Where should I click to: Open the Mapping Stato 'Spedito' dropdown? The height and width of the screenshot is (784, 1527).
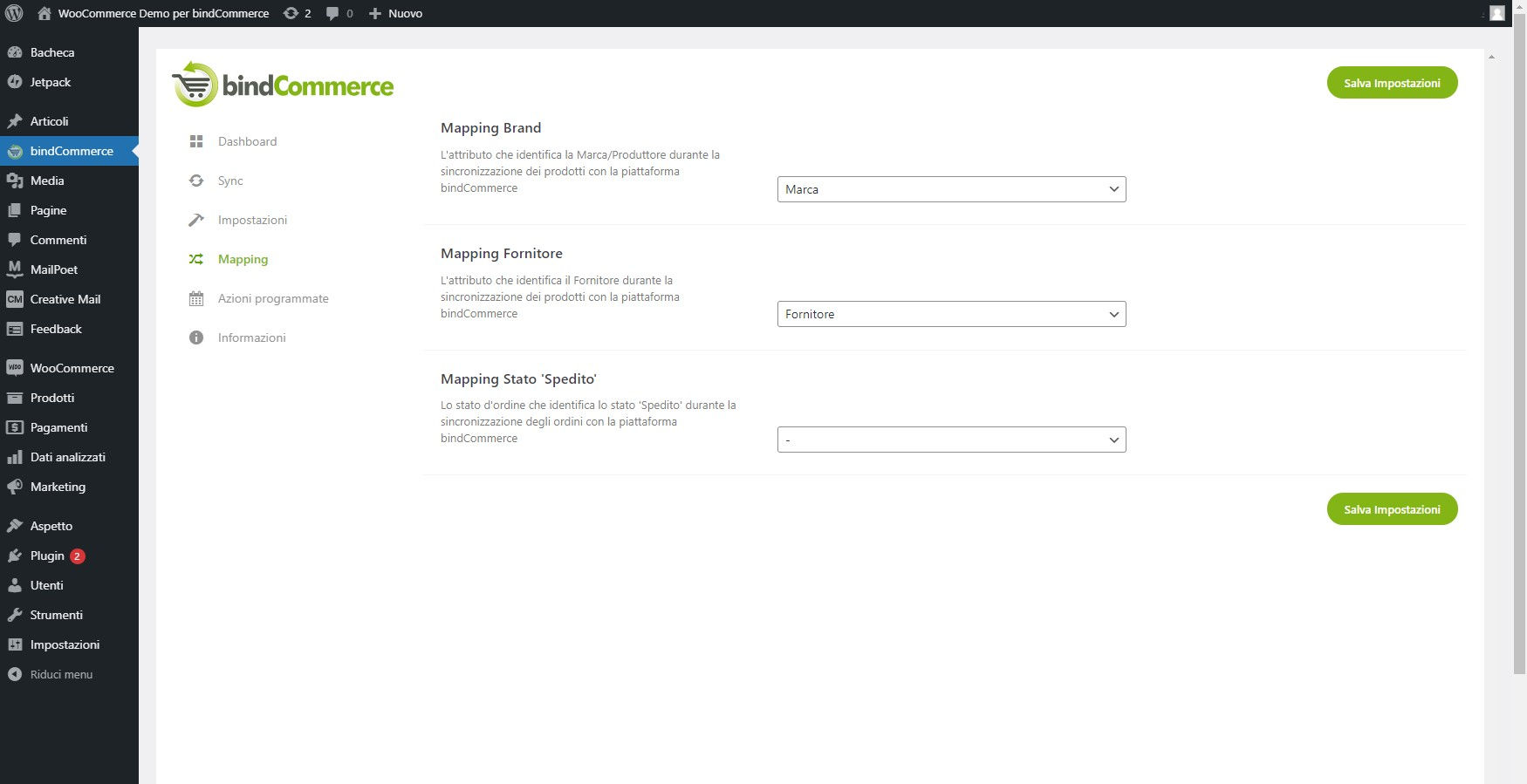click(951, 440)
